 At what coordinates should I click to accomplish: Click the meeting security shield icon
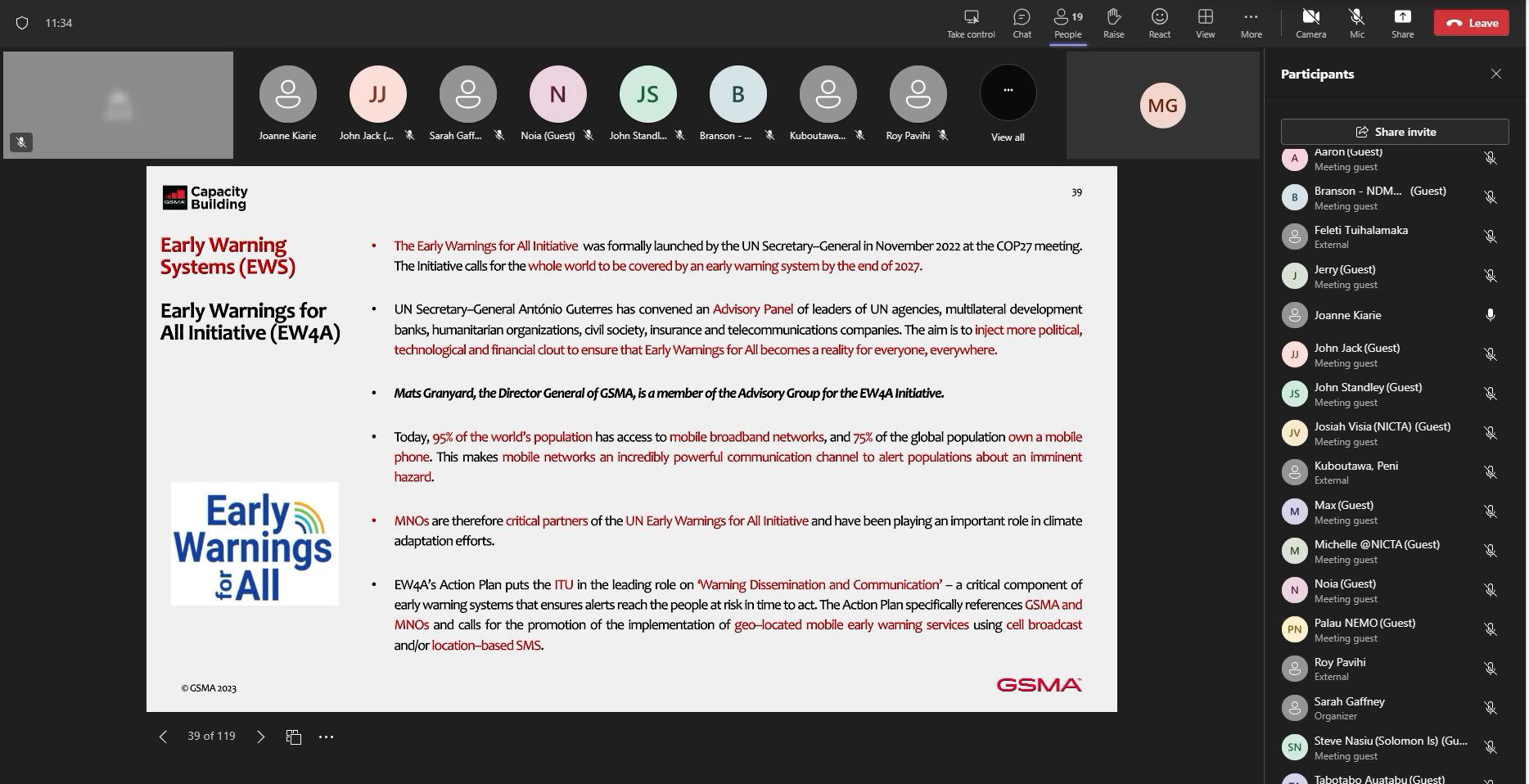(x=22, y=23)
